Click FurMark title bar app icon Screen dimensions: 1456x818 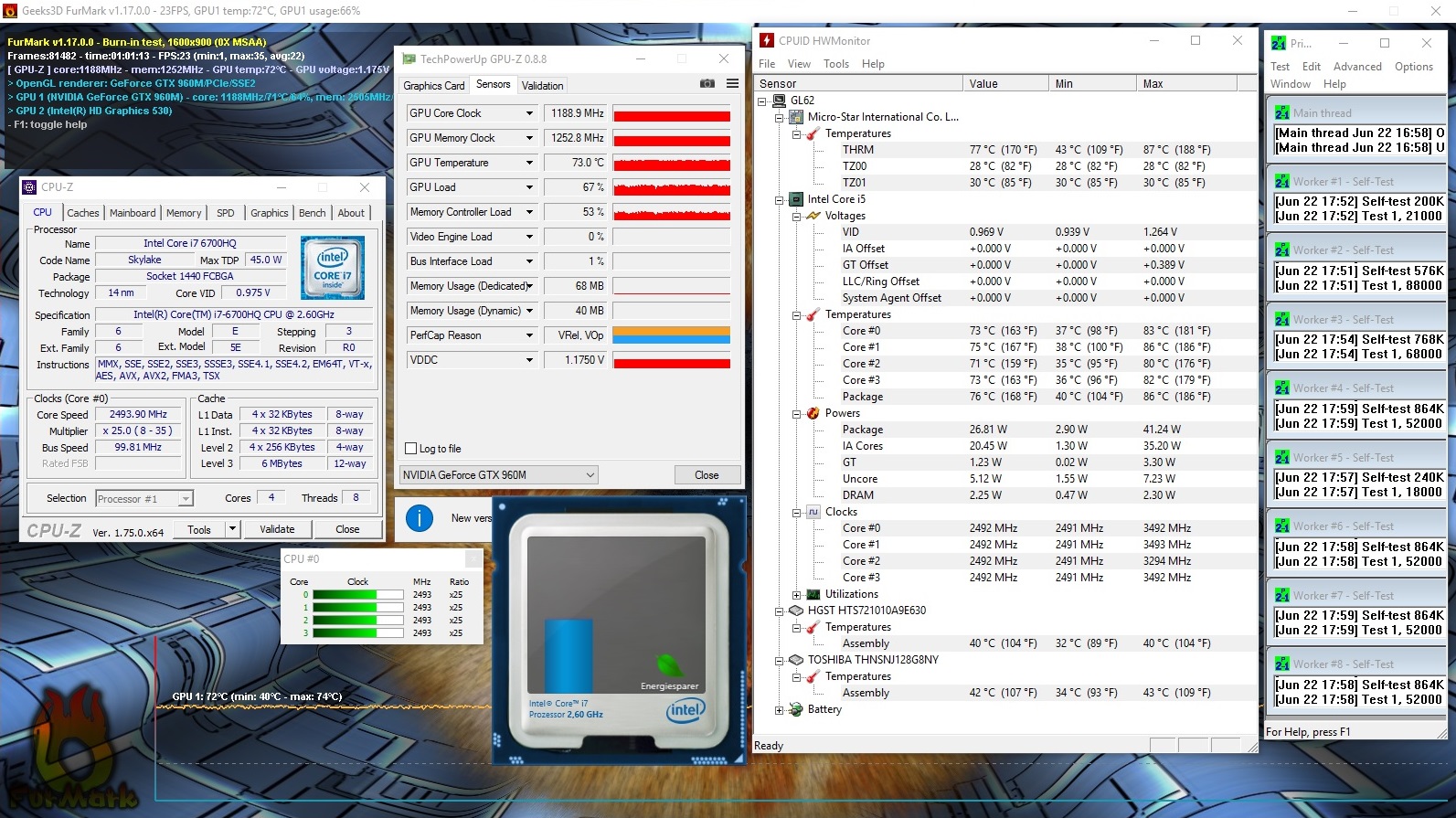pyautogui.click(x=10, y=11)
